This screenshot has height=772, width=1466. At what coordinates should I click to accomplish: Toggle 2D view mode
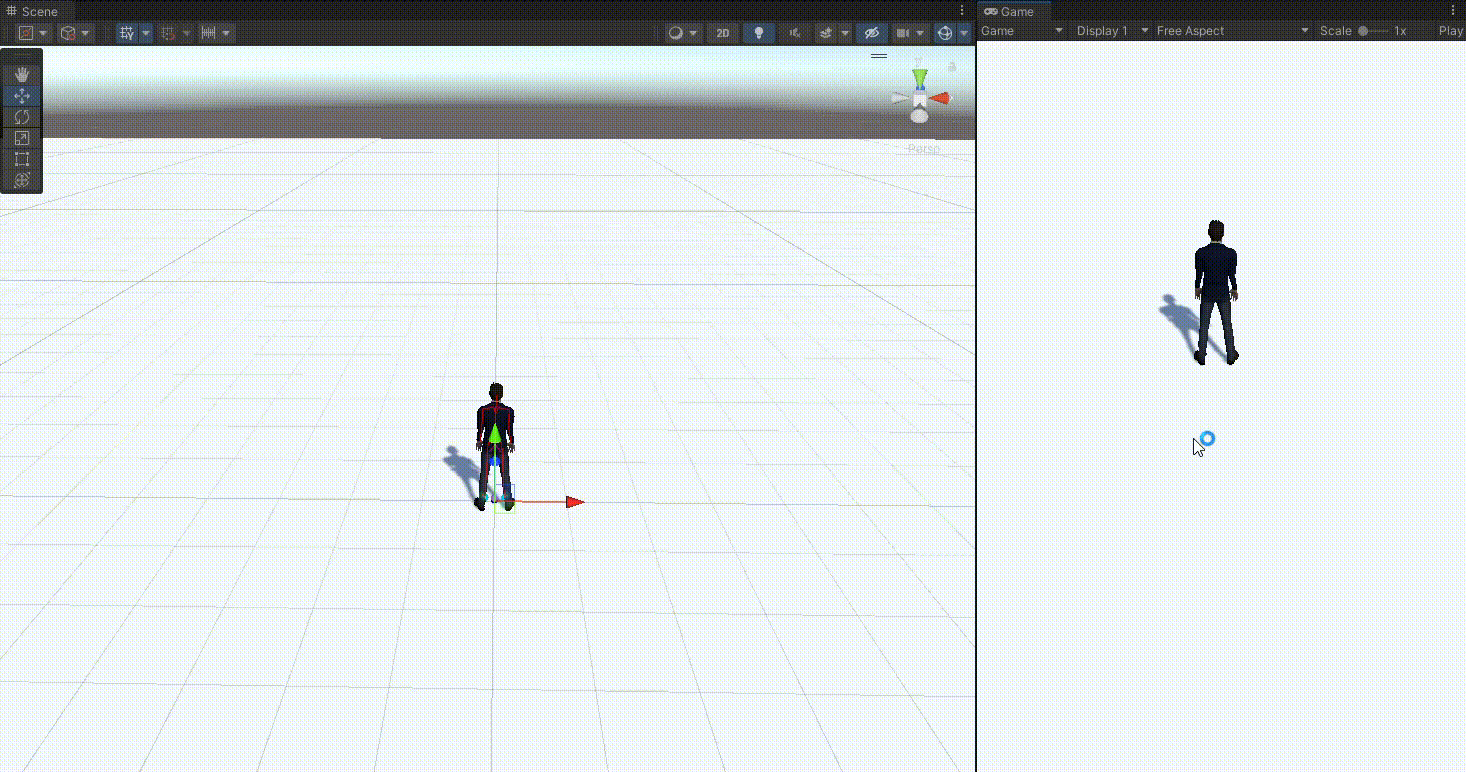[x=722, y=33]
